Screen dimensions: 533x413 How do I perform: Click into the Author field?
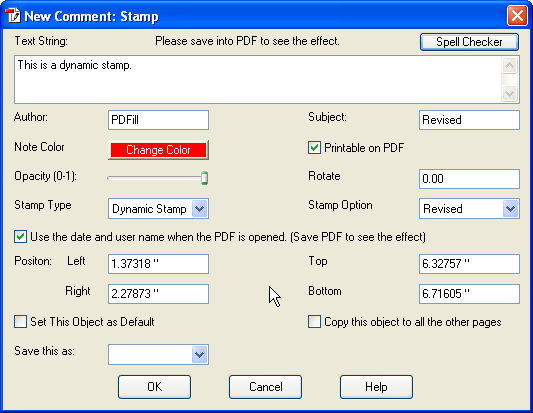[x=158, y=120]
